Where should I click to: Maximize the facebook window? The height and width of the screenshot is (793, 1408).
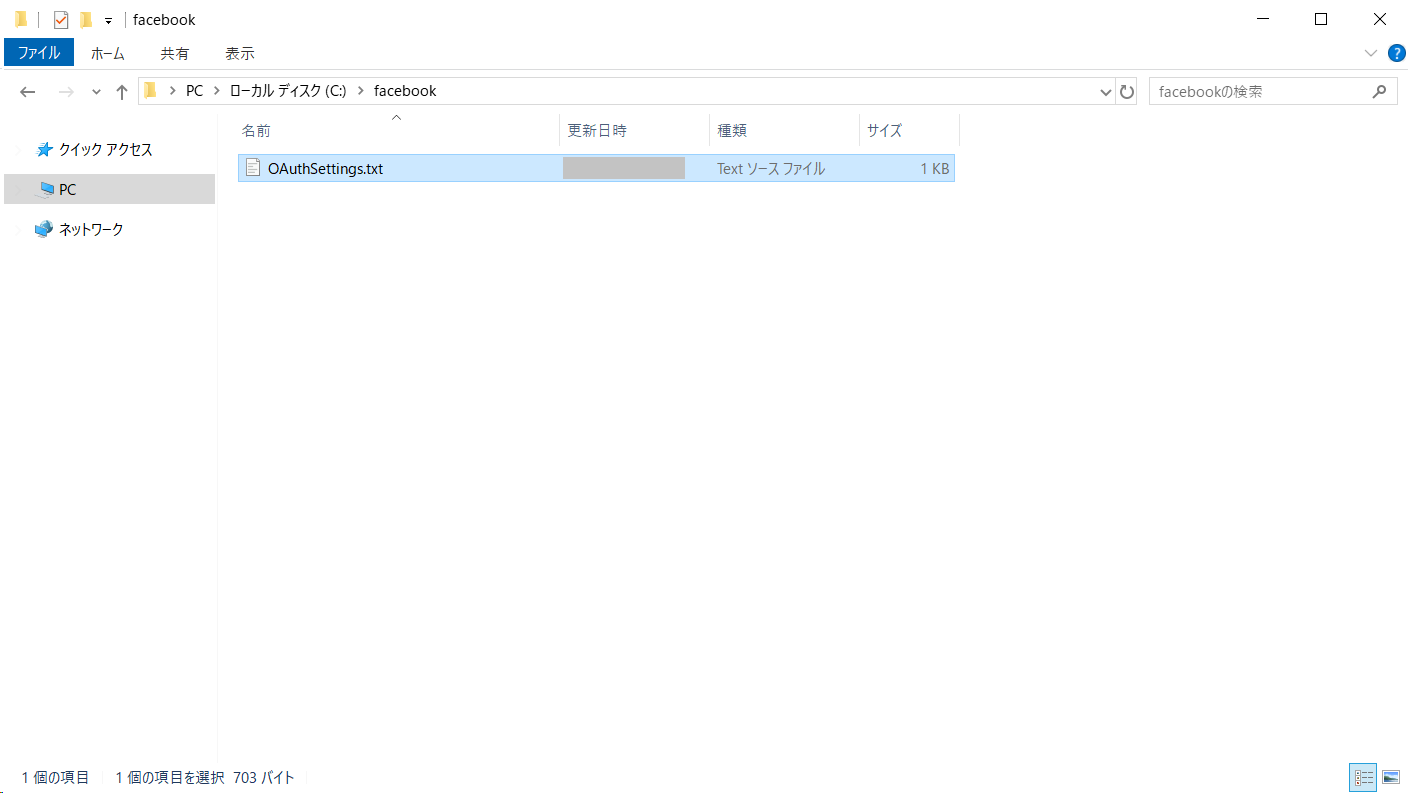[x=1321, y=19]
